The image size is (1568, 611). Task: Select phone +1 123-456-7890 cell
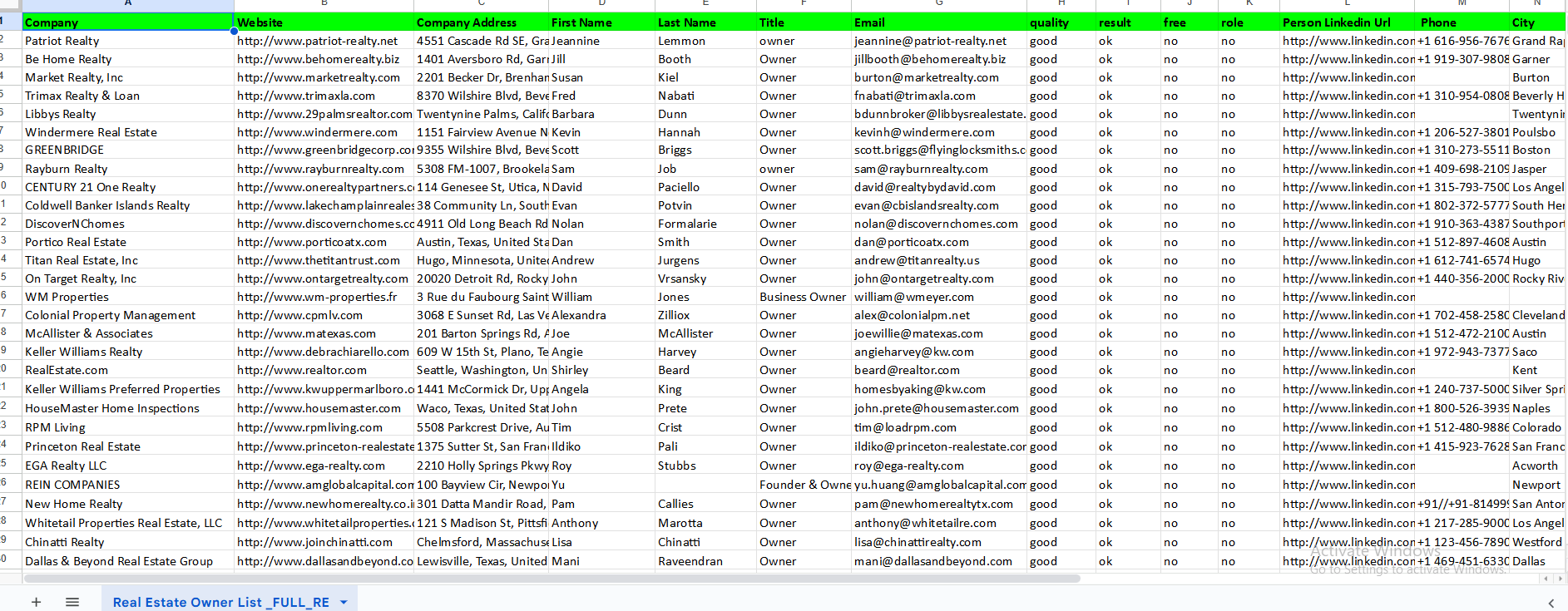pyautogui.click(x=1462, y=542)
